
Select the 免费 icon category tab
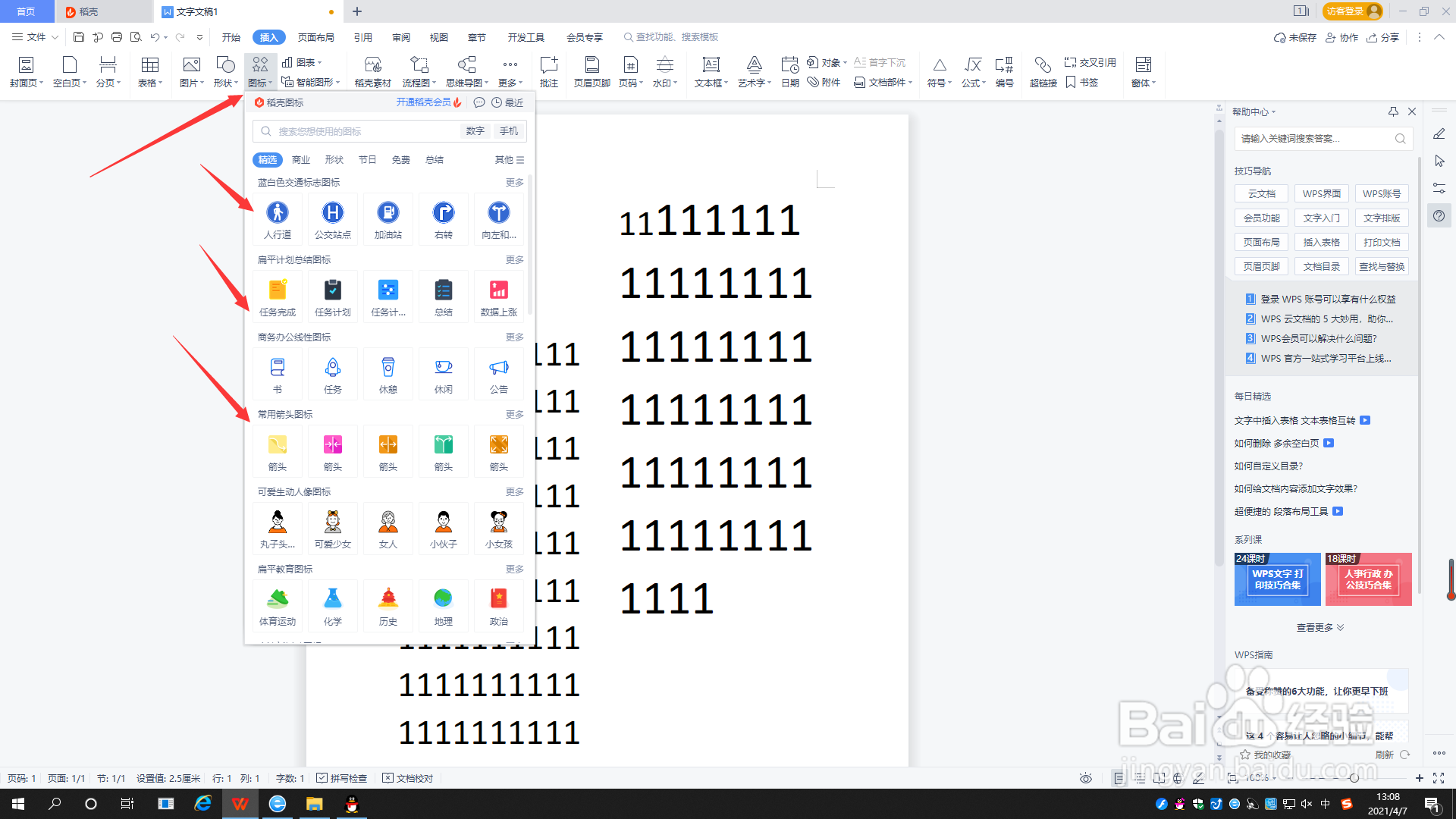click(x=400, y=160)
